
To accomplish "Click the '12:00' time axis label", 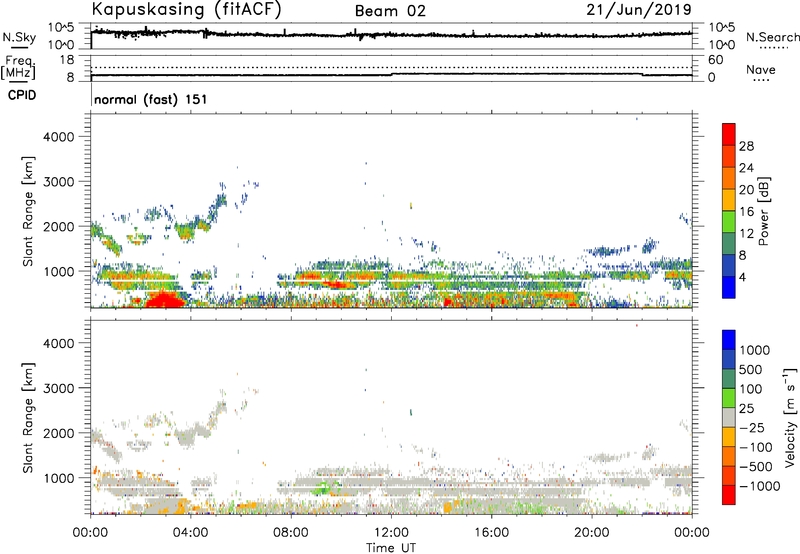I will point(391,533).
